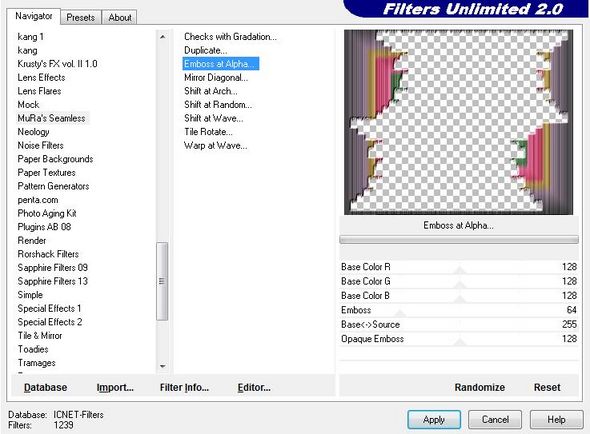Open the About tab
The width and height of the screenshot is (590, 434).
[x=120, y=18]
